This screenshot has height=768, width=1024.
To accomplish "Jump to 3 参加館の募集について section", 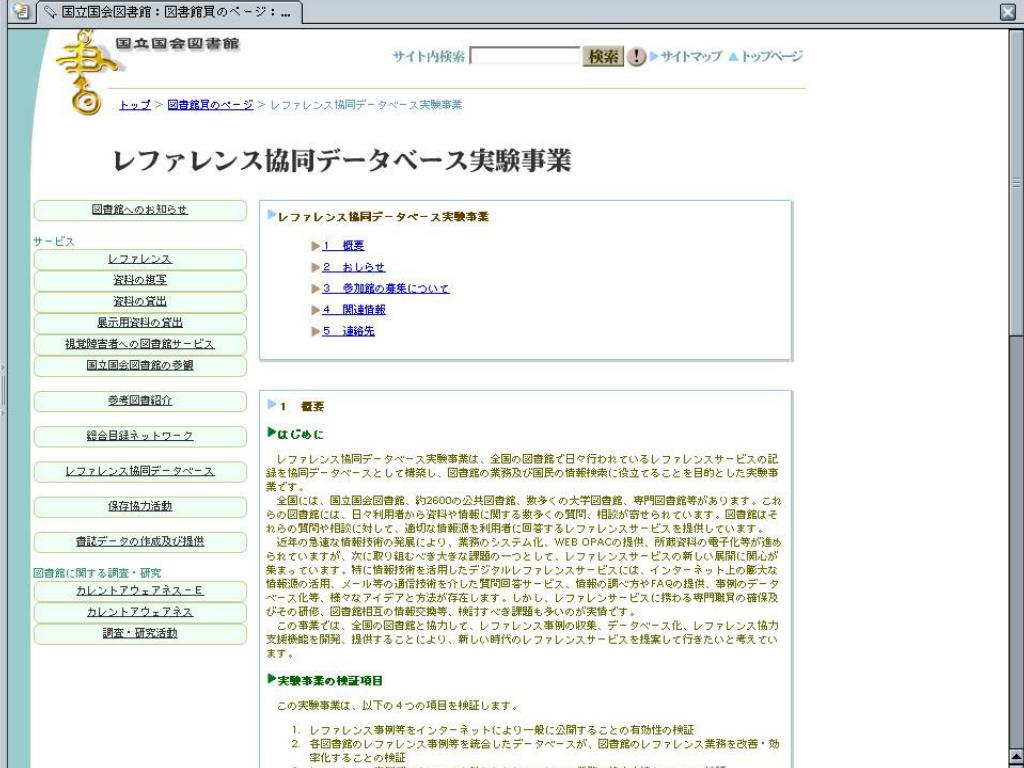I will (386, 288).
